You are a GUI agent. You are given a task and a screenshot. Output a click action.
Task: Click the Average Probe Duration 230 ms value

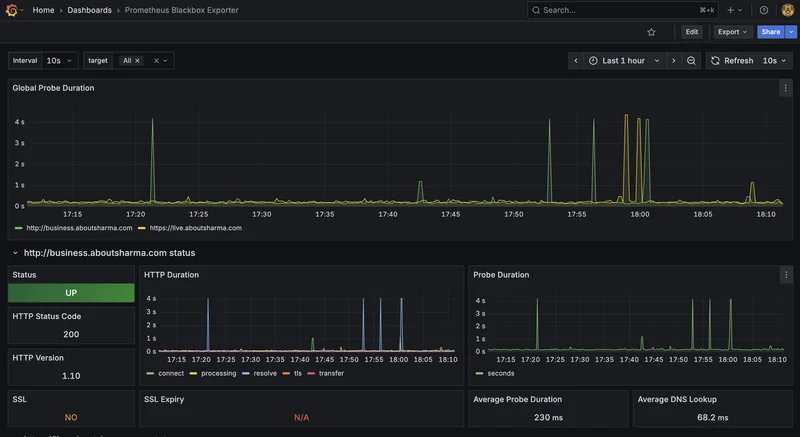[548, 417]
